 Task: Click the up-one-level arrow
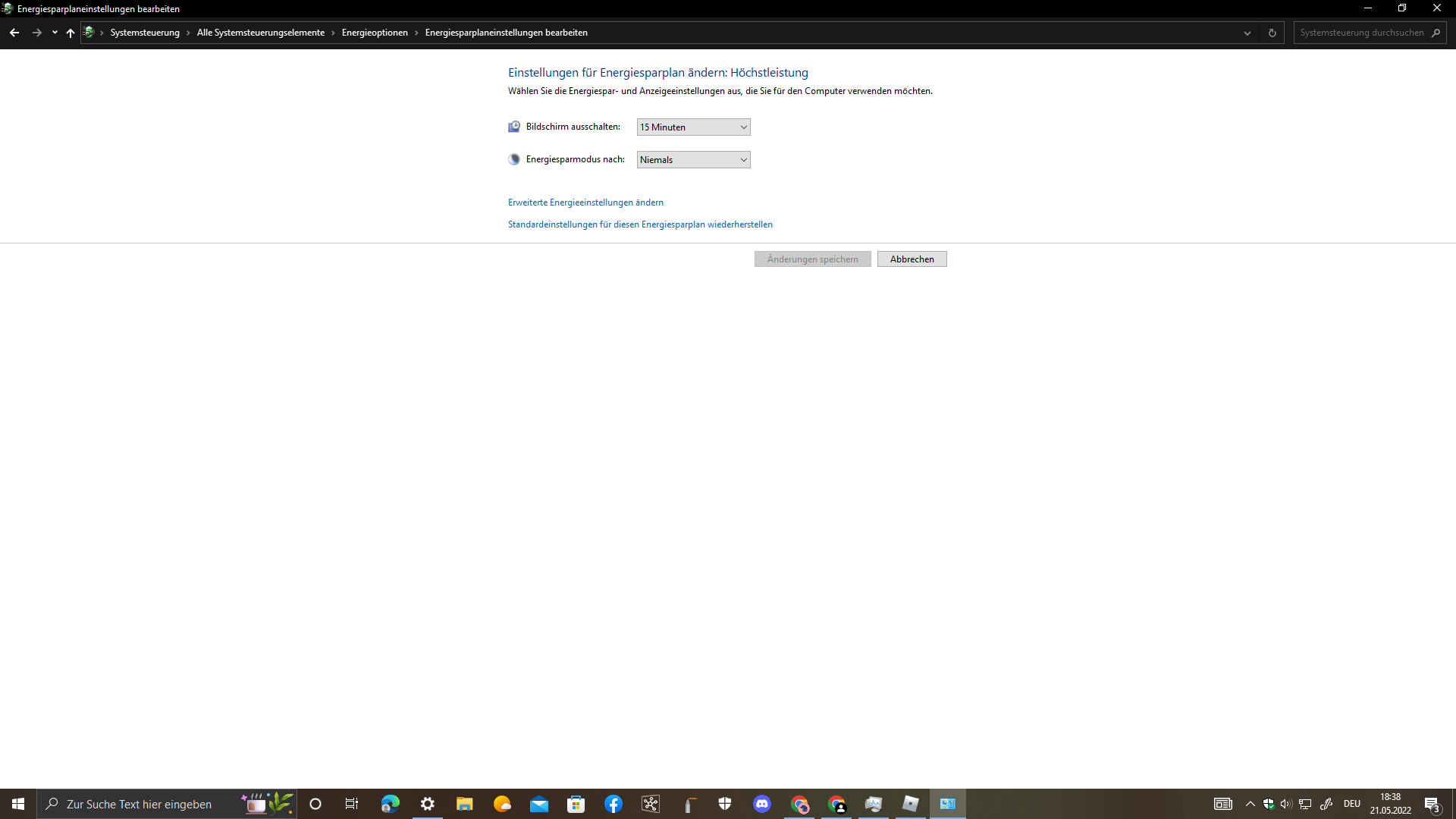coord(71,33)
